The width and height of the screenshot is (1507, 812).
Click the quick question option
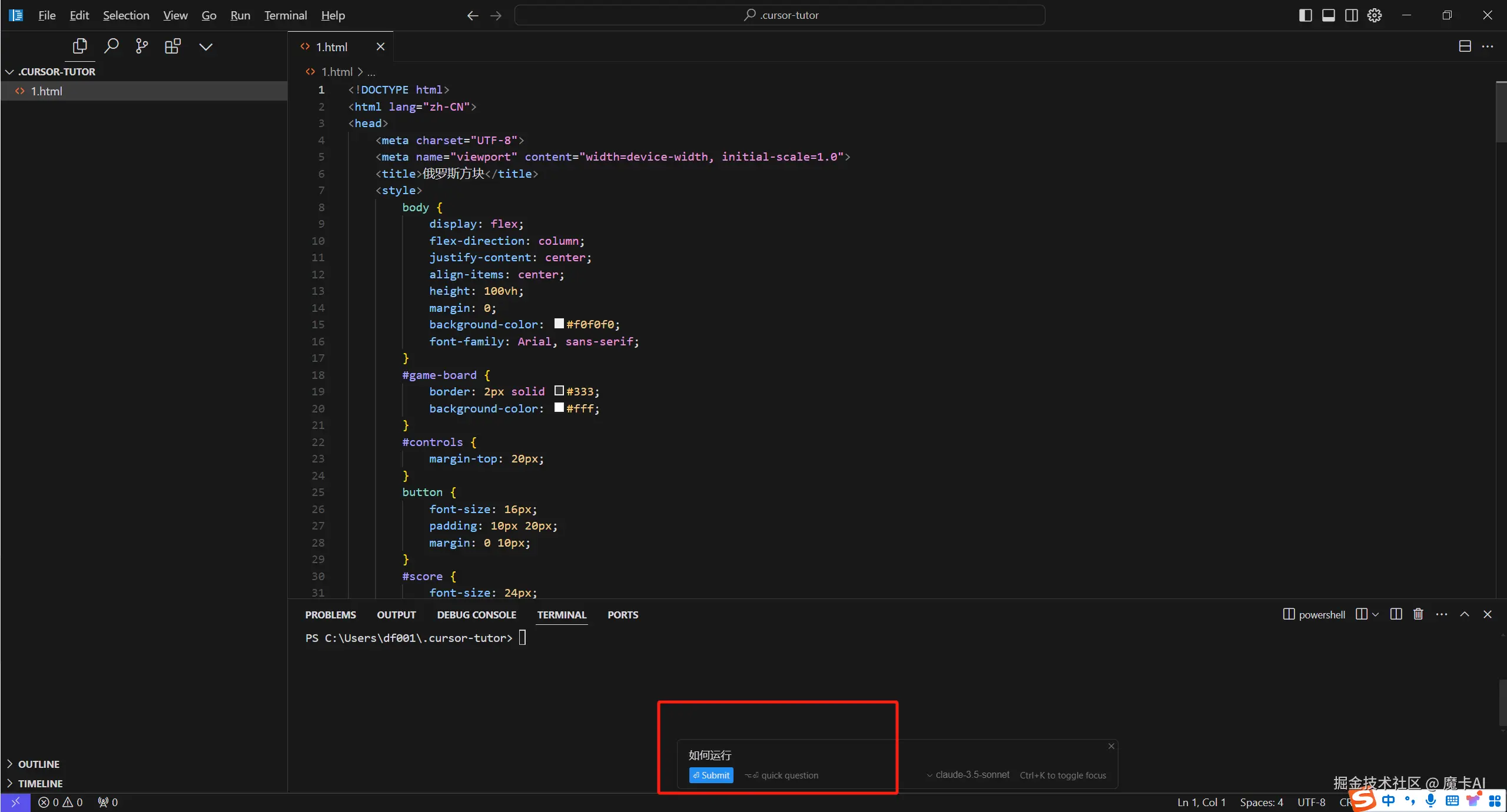(782, 776)
